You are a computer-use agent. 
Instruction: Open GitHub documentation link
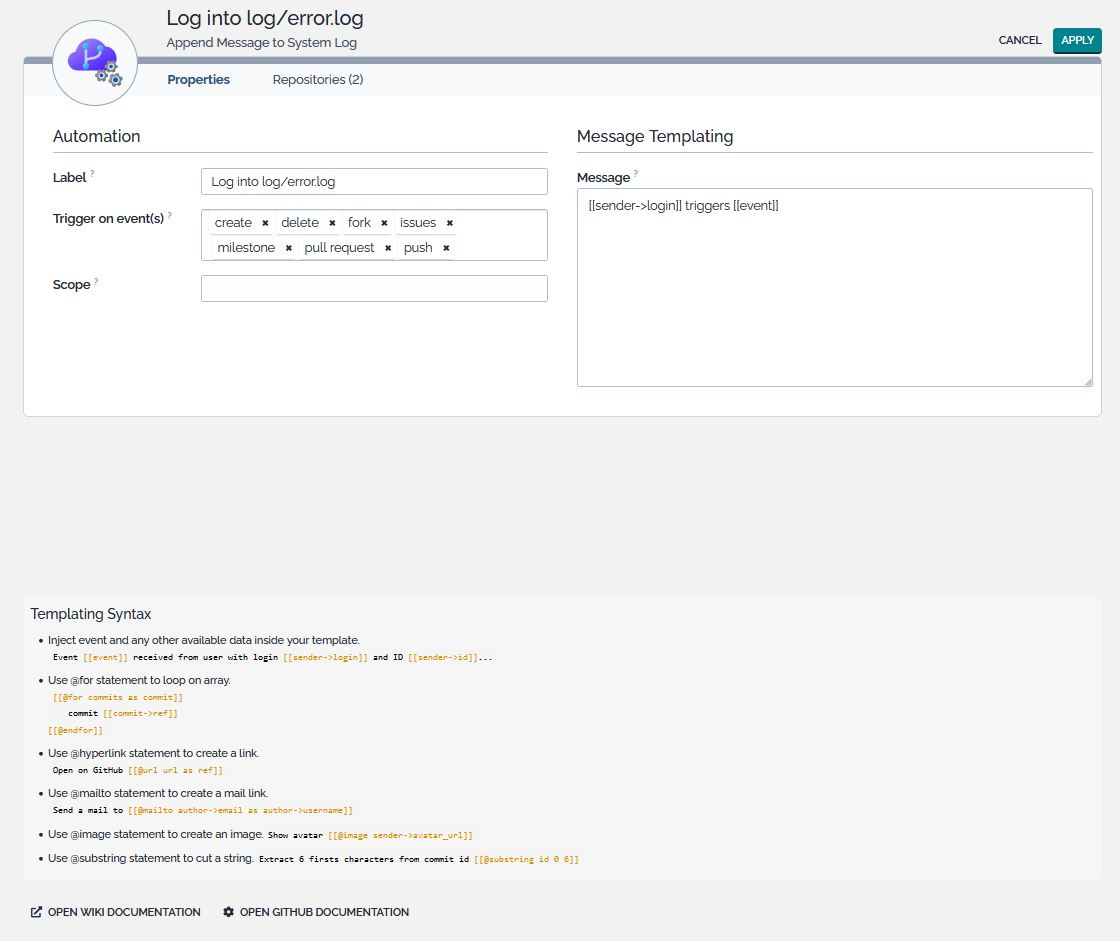[x=315, y=912]
